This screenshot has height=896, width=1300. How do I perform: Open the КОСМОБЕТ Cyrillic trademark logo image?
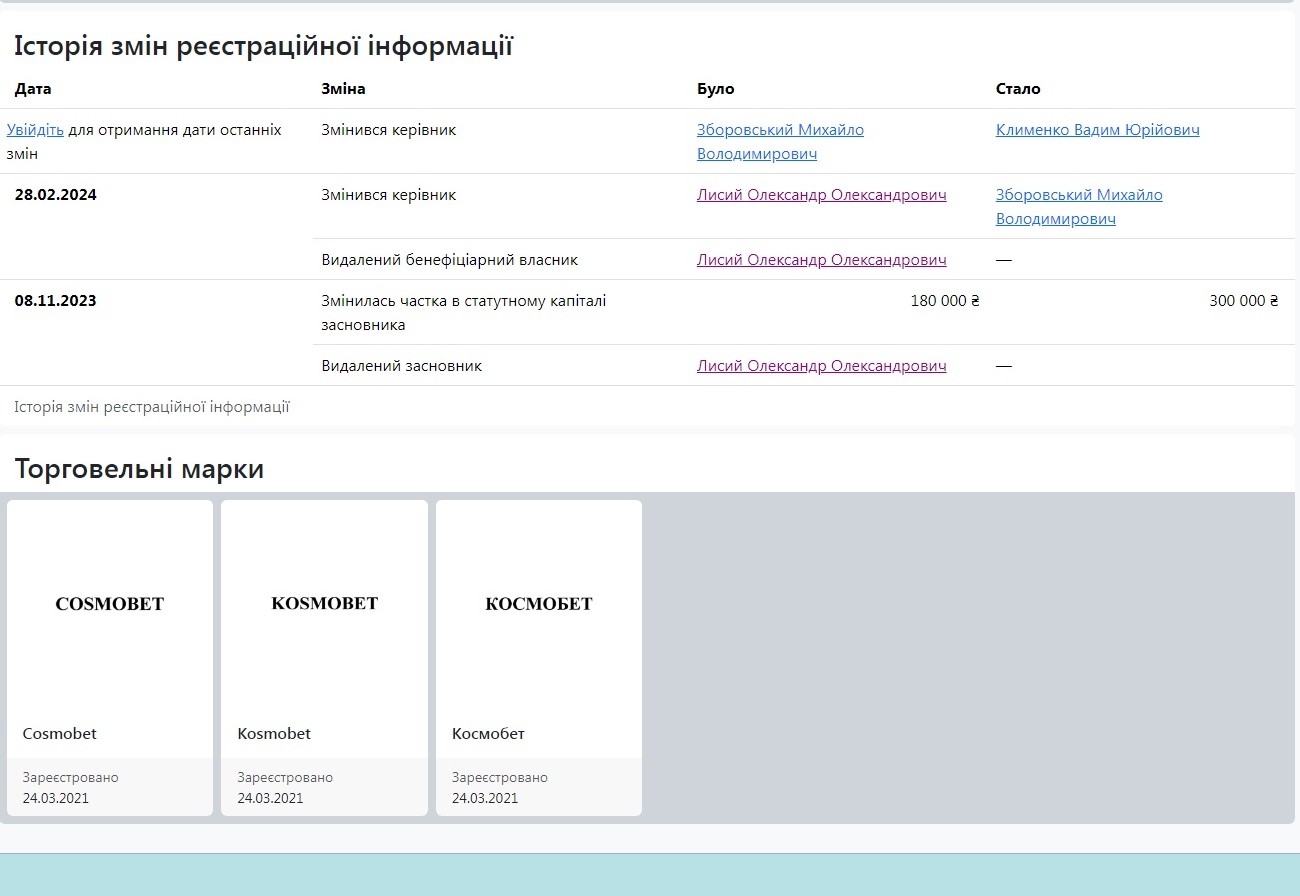(538, 604)
